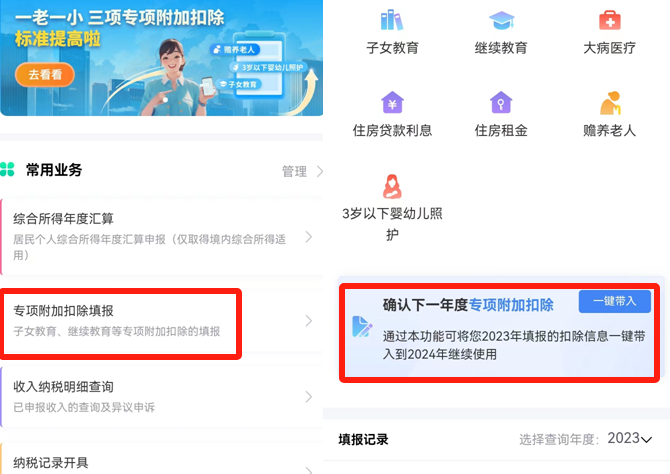Image resolution: width=670 pixels, height=474 pixels.
Task: Tap the 一老一小 promotional banner image
Action: tap(162, 58)
